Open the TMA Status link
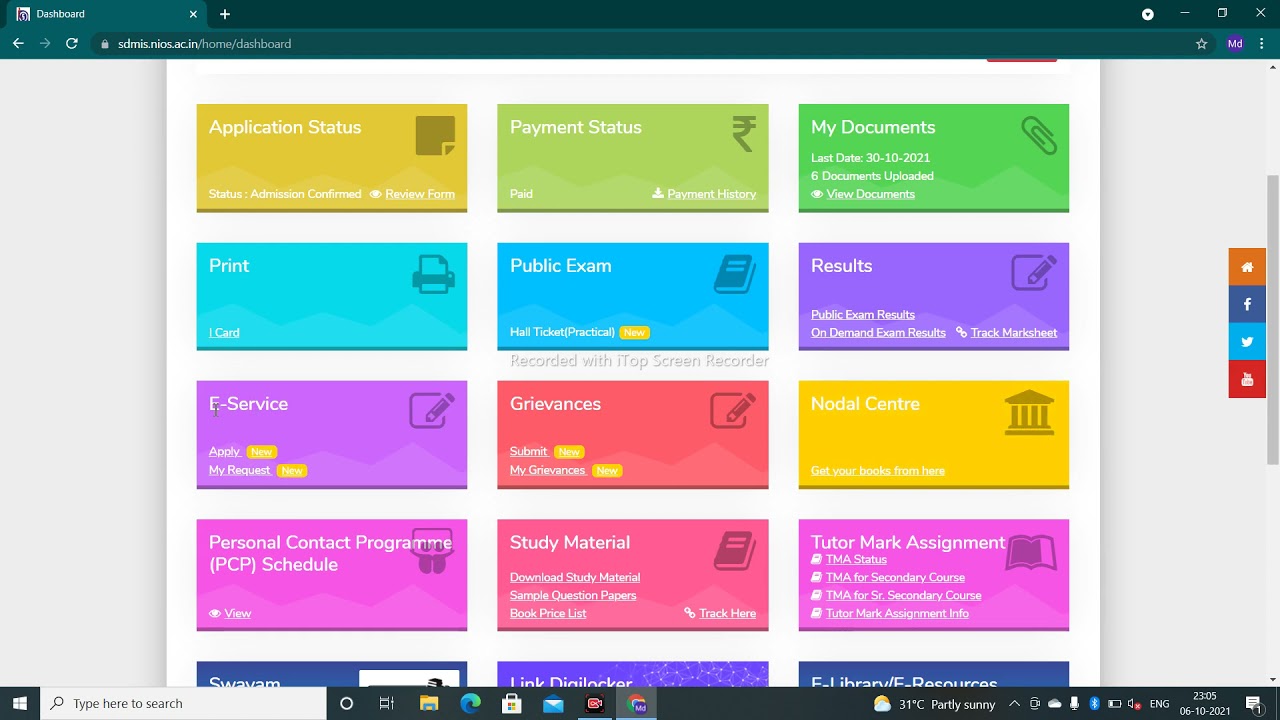Image resolution: width=1280 pixels, height=720 pixels. coord(856,560)
